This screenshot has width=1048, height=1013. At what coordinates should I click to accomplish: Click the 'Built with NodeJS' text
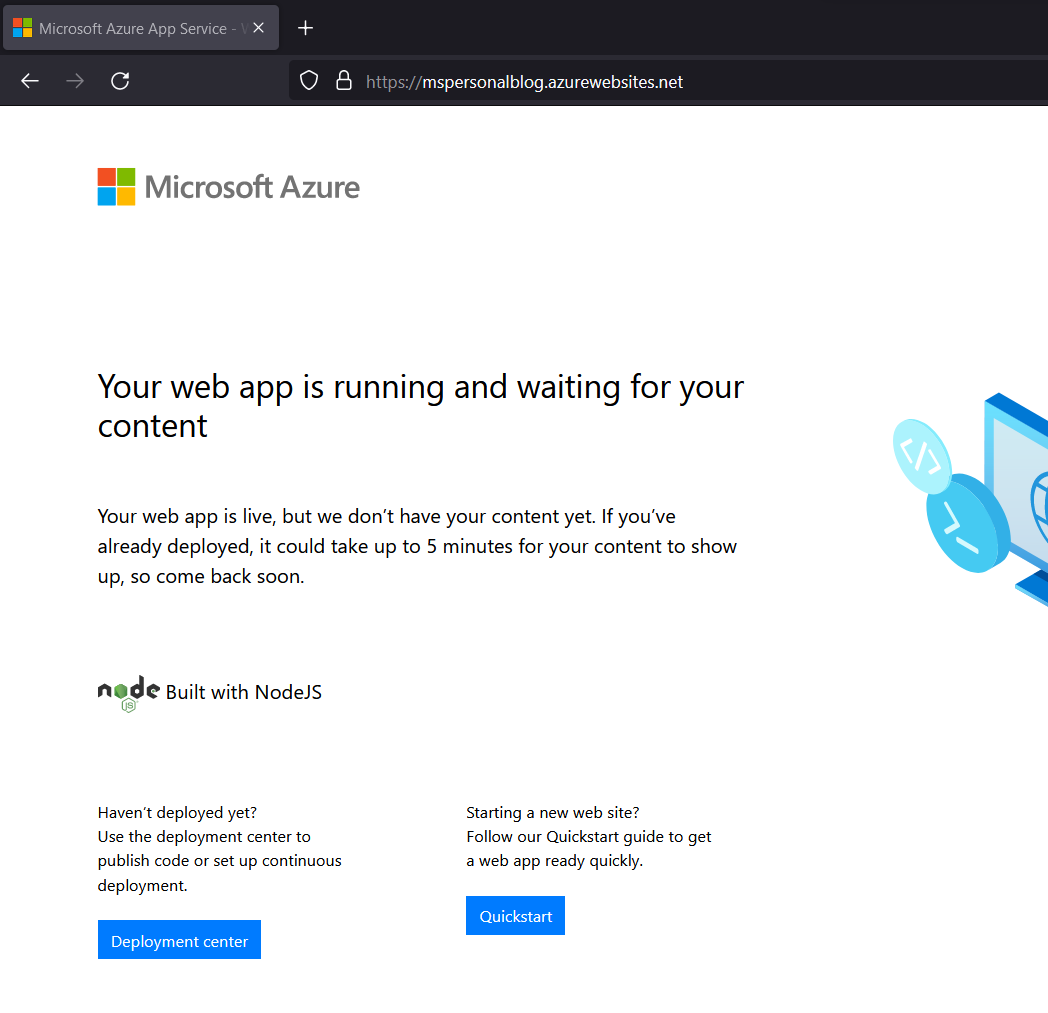click(x=244, y=692)
